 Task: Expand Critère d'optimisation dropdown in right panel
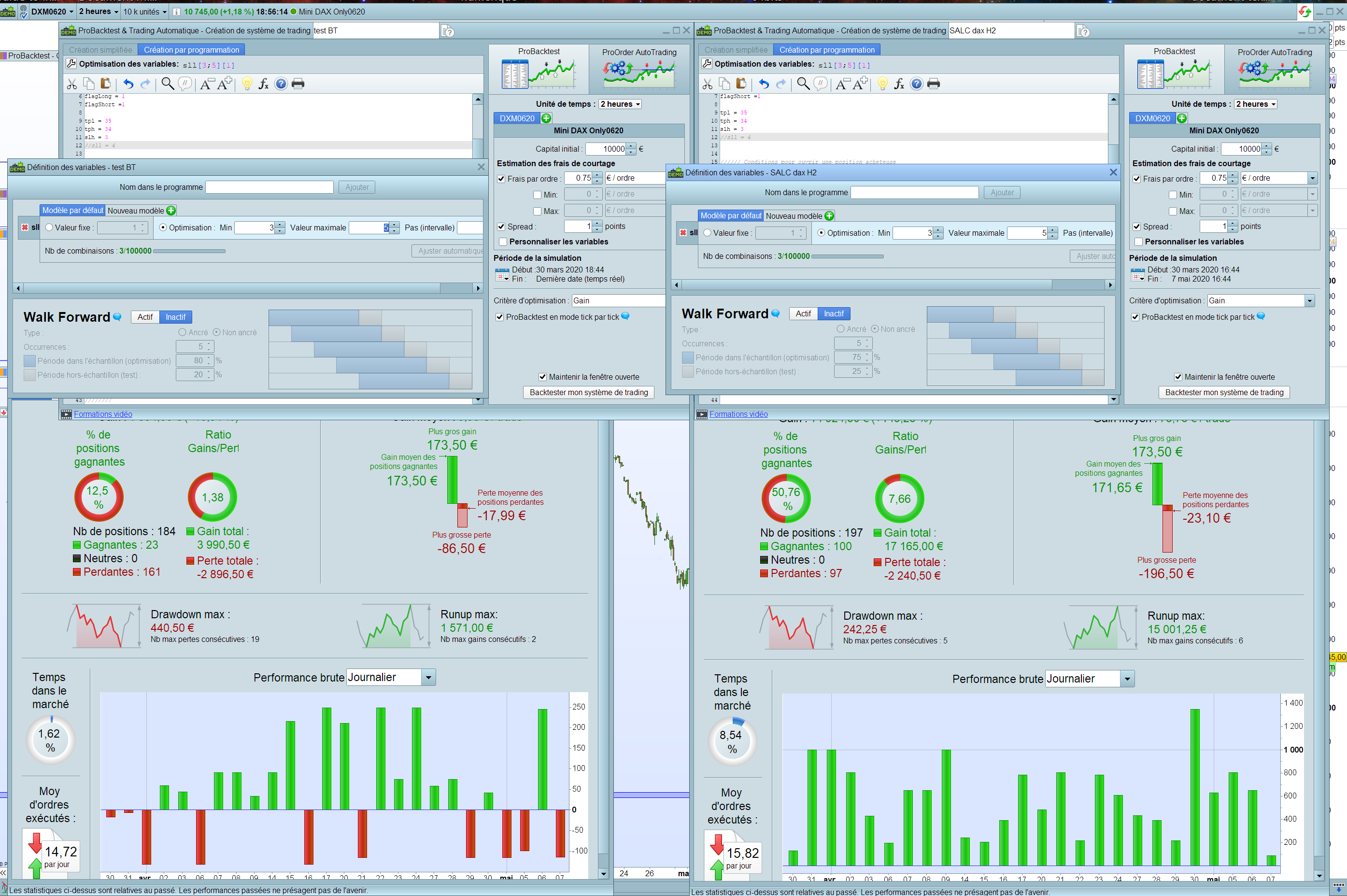[x=1309, y=300]
